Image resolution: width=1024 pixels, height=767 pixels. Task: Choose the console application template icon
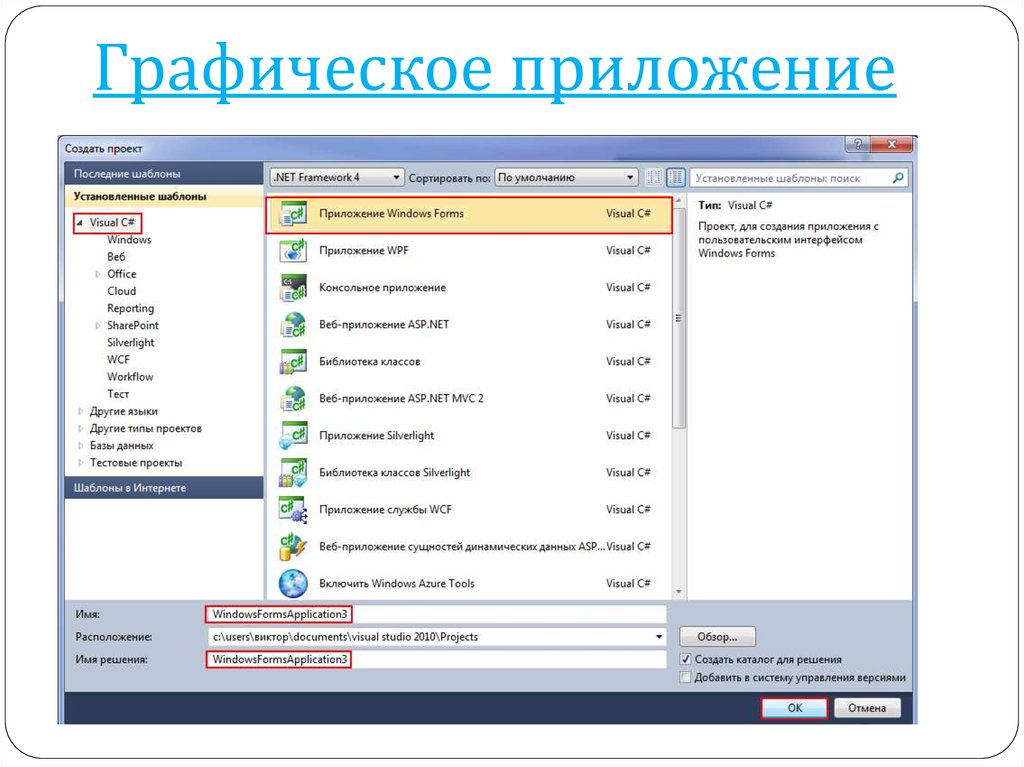tap(293, 288)
